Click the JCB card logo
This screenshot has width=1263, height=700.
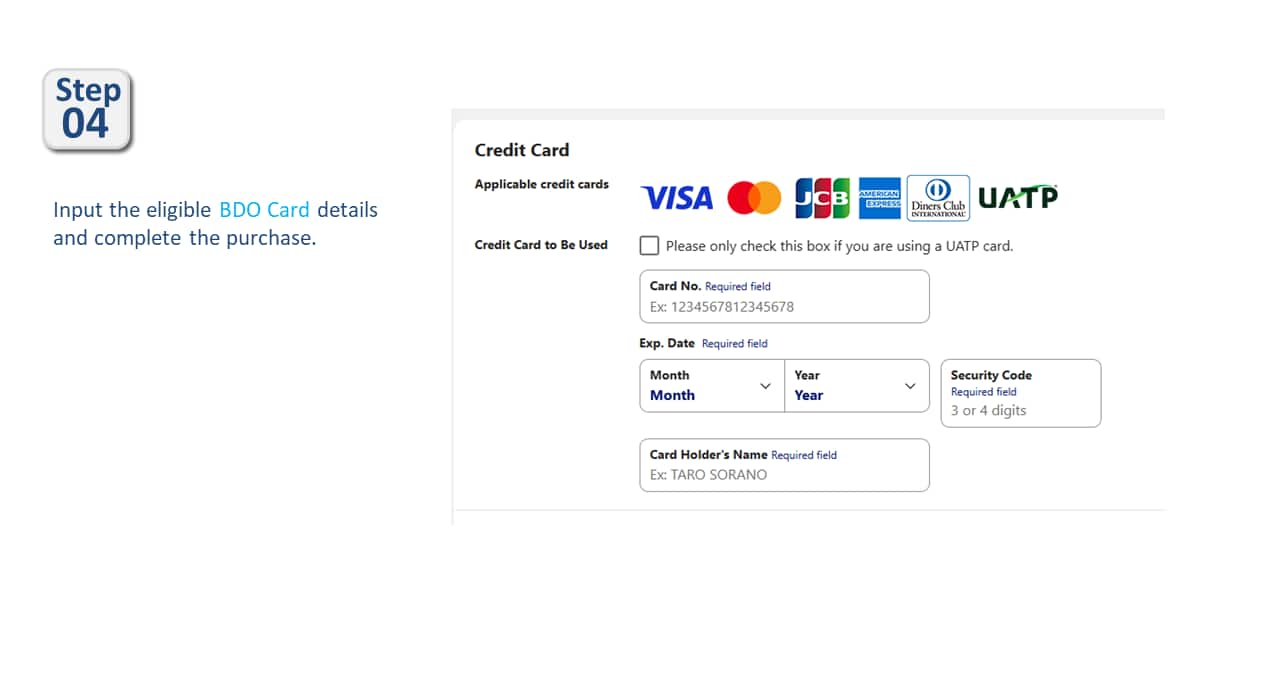[x=822, y=198]
